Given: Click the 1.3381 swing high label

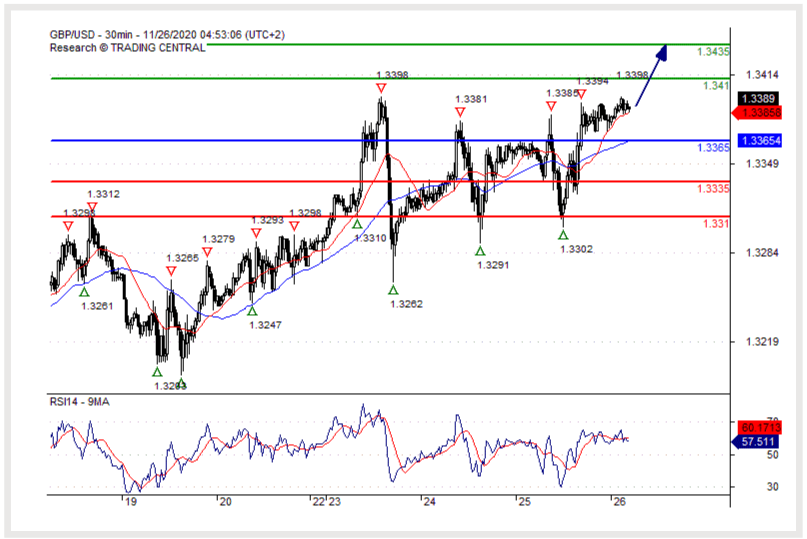Looking at the screenshot, I should pos(471,99).
